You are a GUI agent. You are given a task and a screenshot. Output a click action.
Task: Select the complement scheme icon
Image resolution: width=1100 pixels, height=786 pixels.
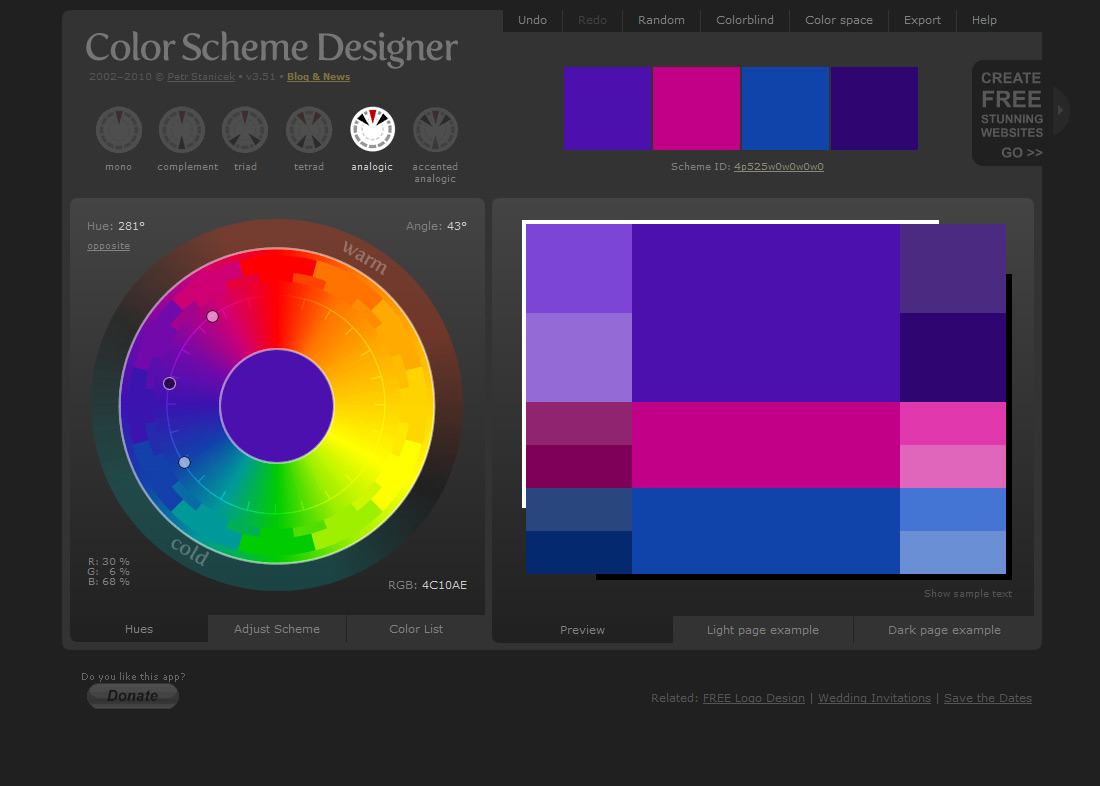(182, 130)
